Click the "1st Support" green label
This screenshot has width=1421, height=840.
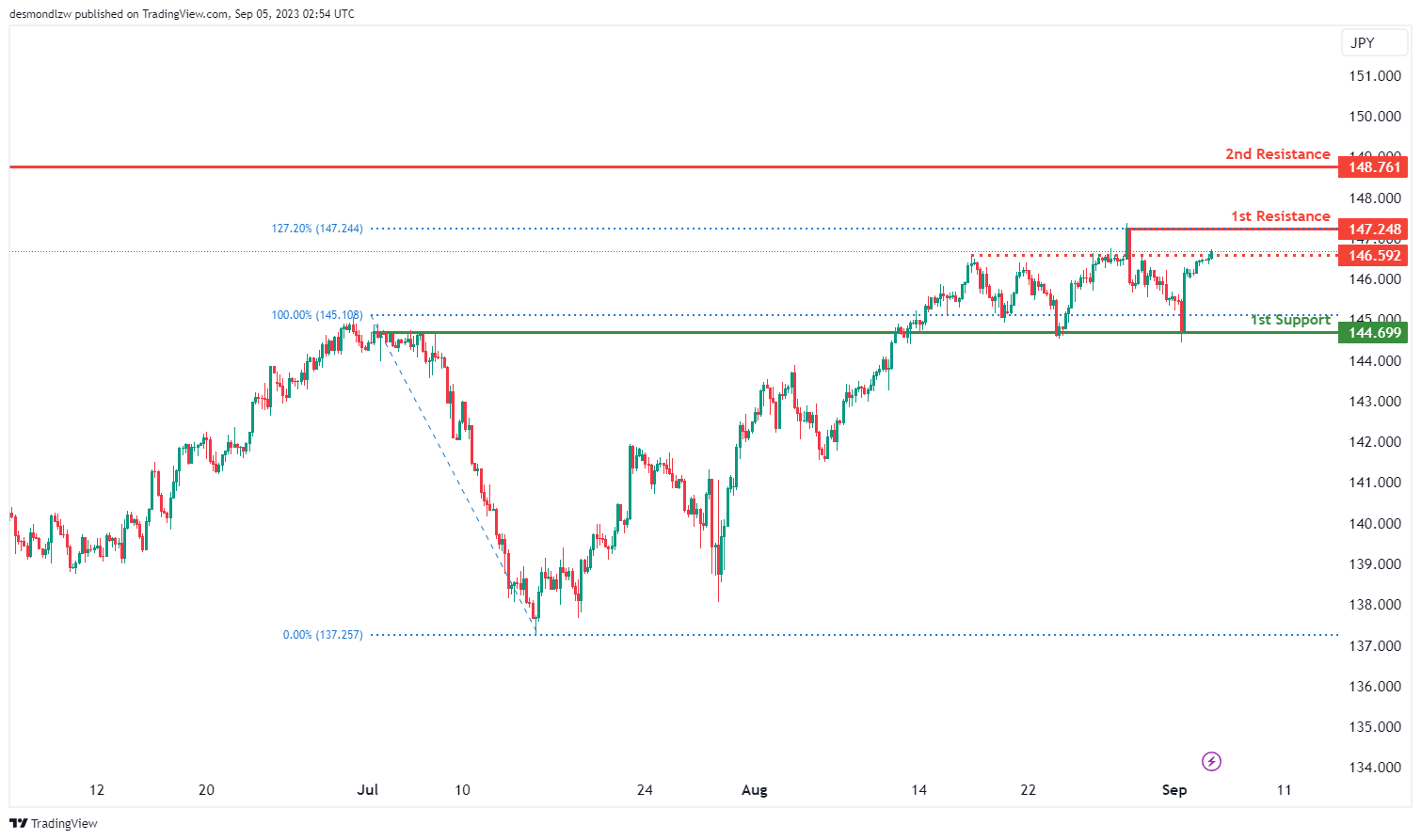tap(1289, 320)
